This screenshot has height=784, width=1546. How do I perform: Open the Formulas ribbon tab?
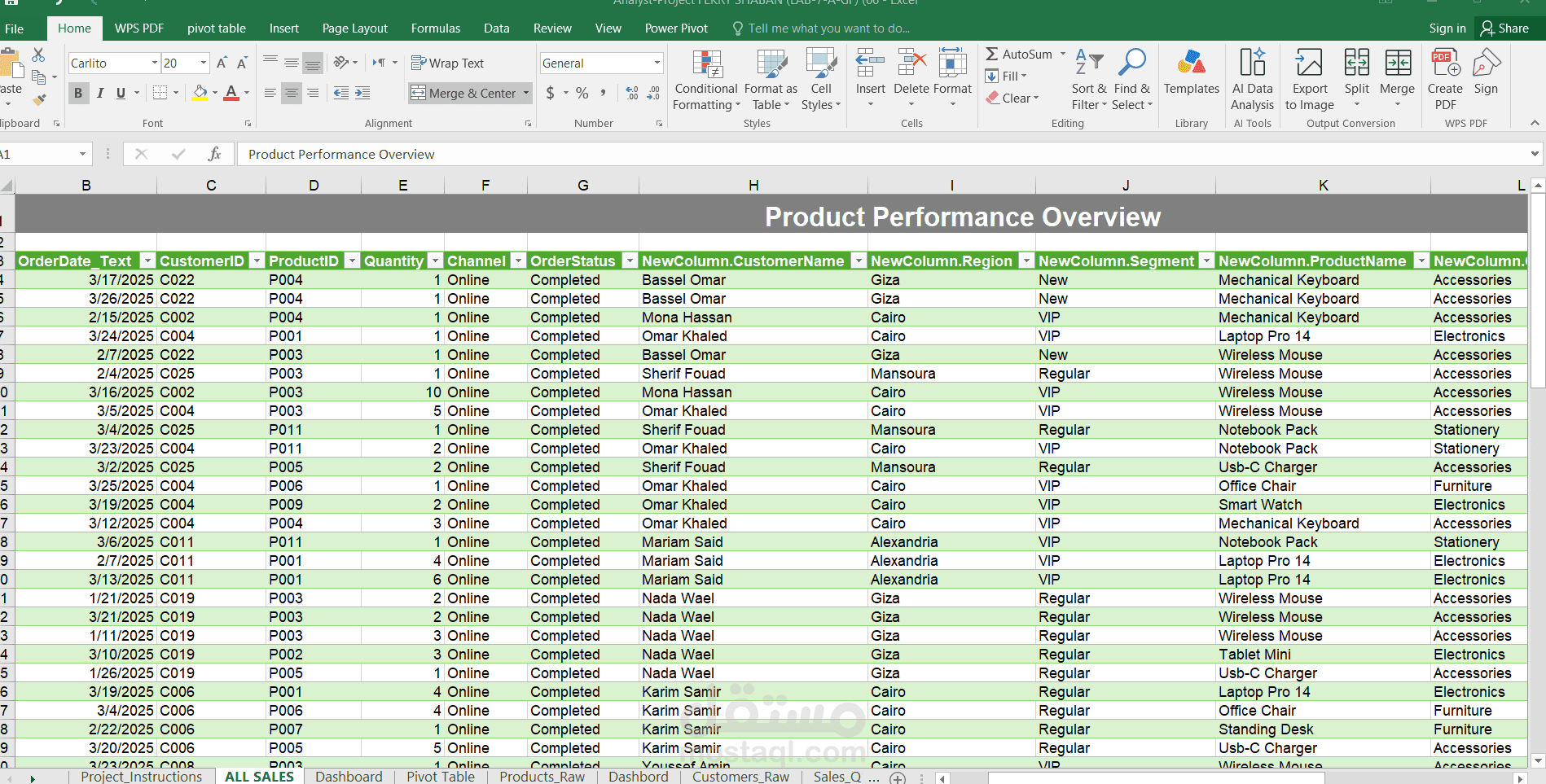[436, 28]
